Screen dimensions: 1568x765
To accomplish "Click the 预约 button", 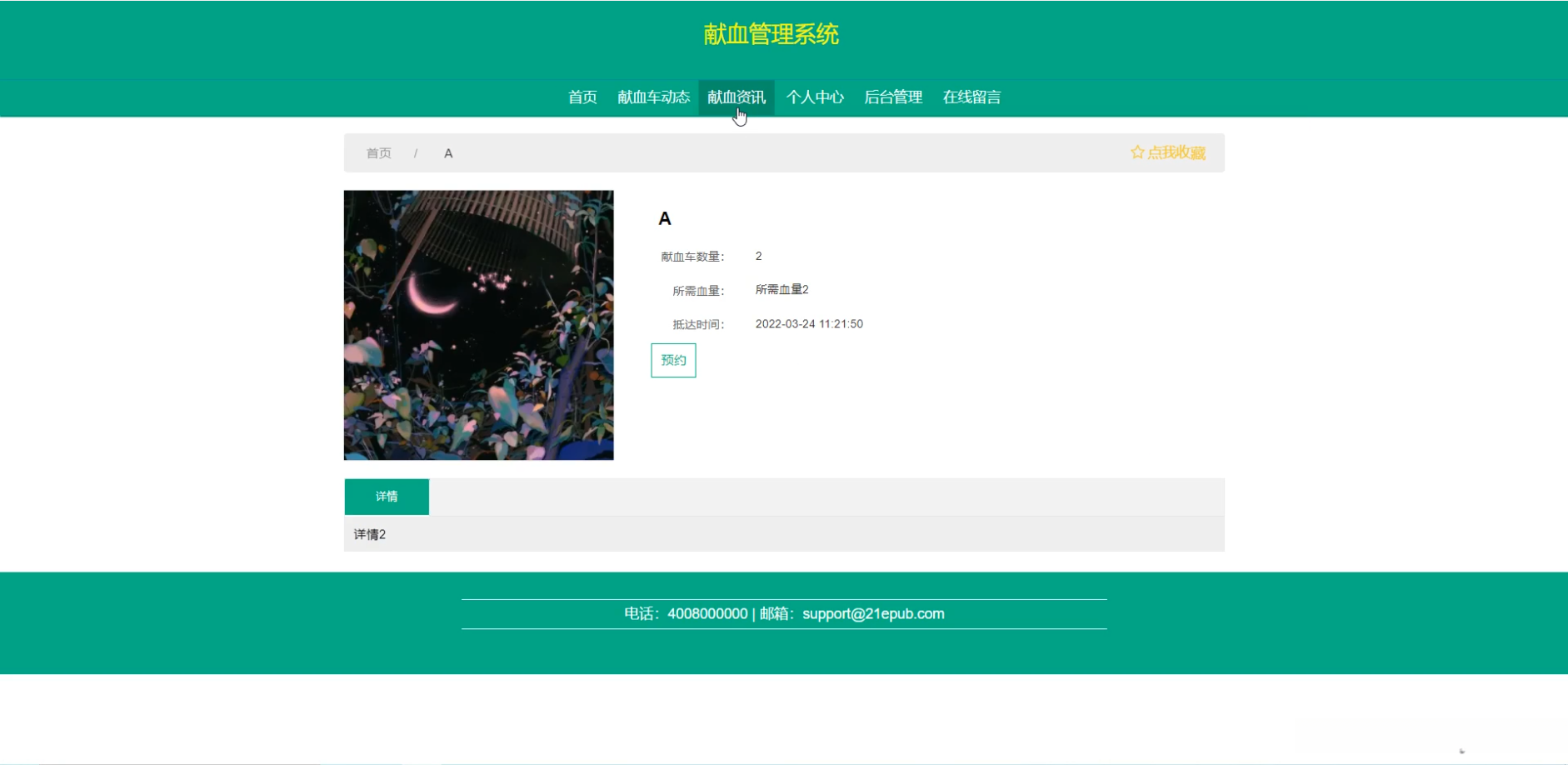I will (x=673, y=360).
